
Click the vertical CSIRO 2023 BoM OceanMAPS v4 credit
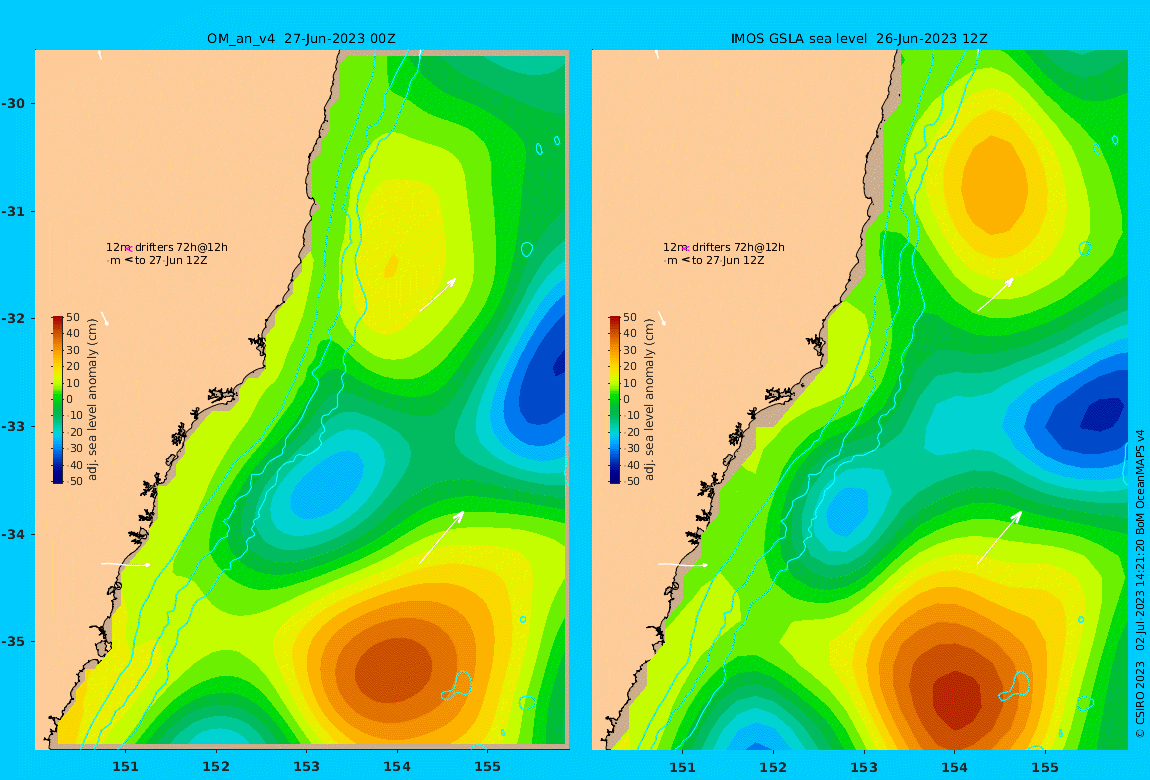pyautogui.click(x=1140, y=584)
